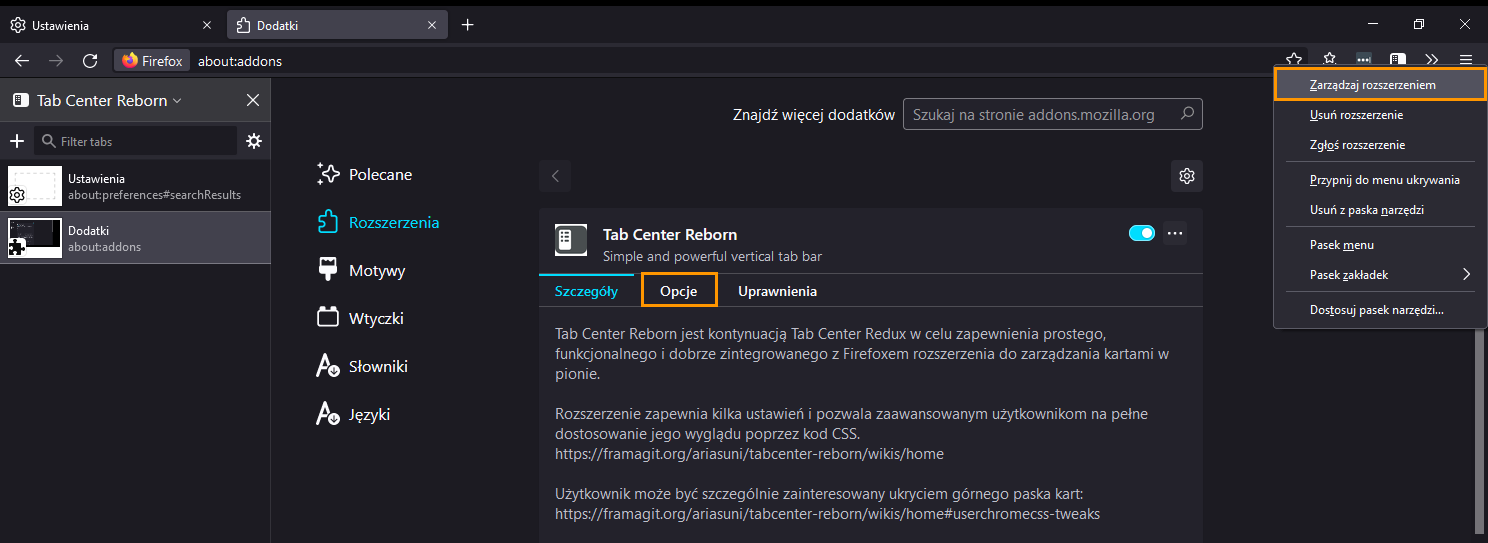The image size is (1488, 543).
Task: Switch to the Uprawnienia tab
Action: pos(777,291)
